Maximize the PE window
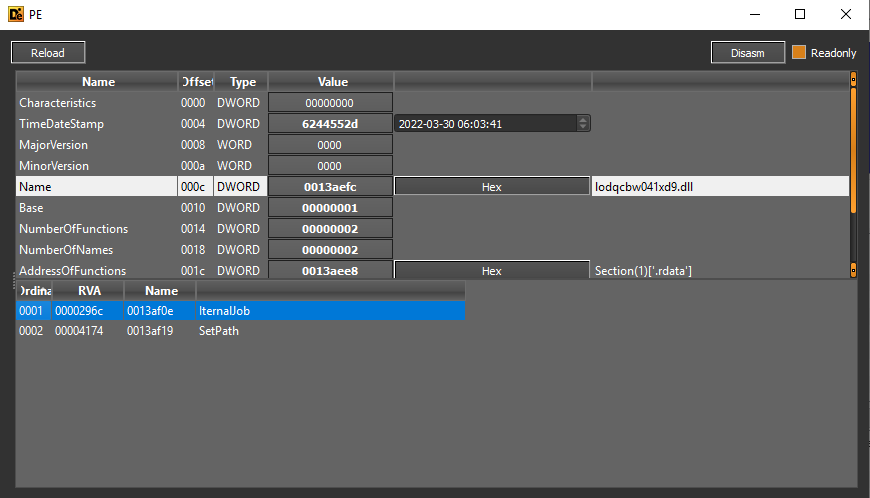 800,14
